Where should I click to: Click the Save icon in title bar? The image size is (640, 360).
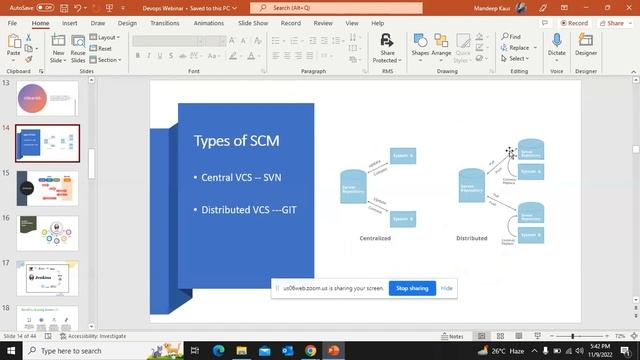64,8
